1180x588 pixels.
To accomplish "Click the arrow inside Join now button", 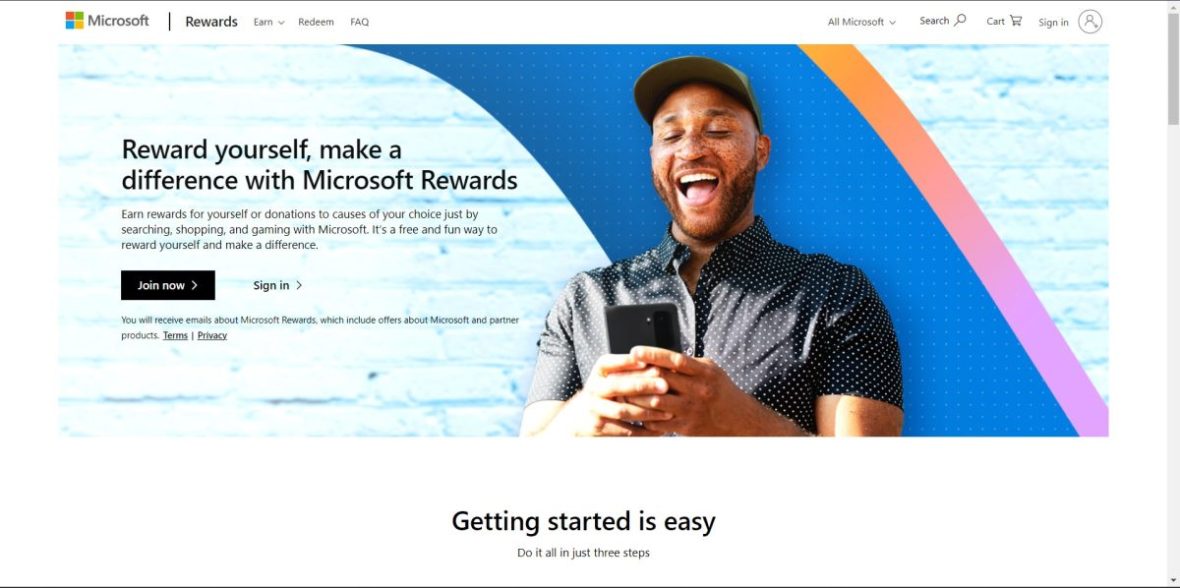I will [194, 285].
